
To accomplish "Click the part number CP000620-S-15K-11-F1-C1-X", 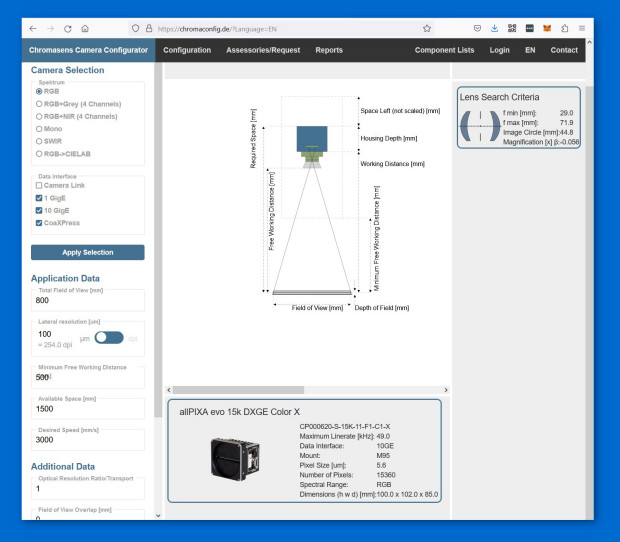I will 345,427.
